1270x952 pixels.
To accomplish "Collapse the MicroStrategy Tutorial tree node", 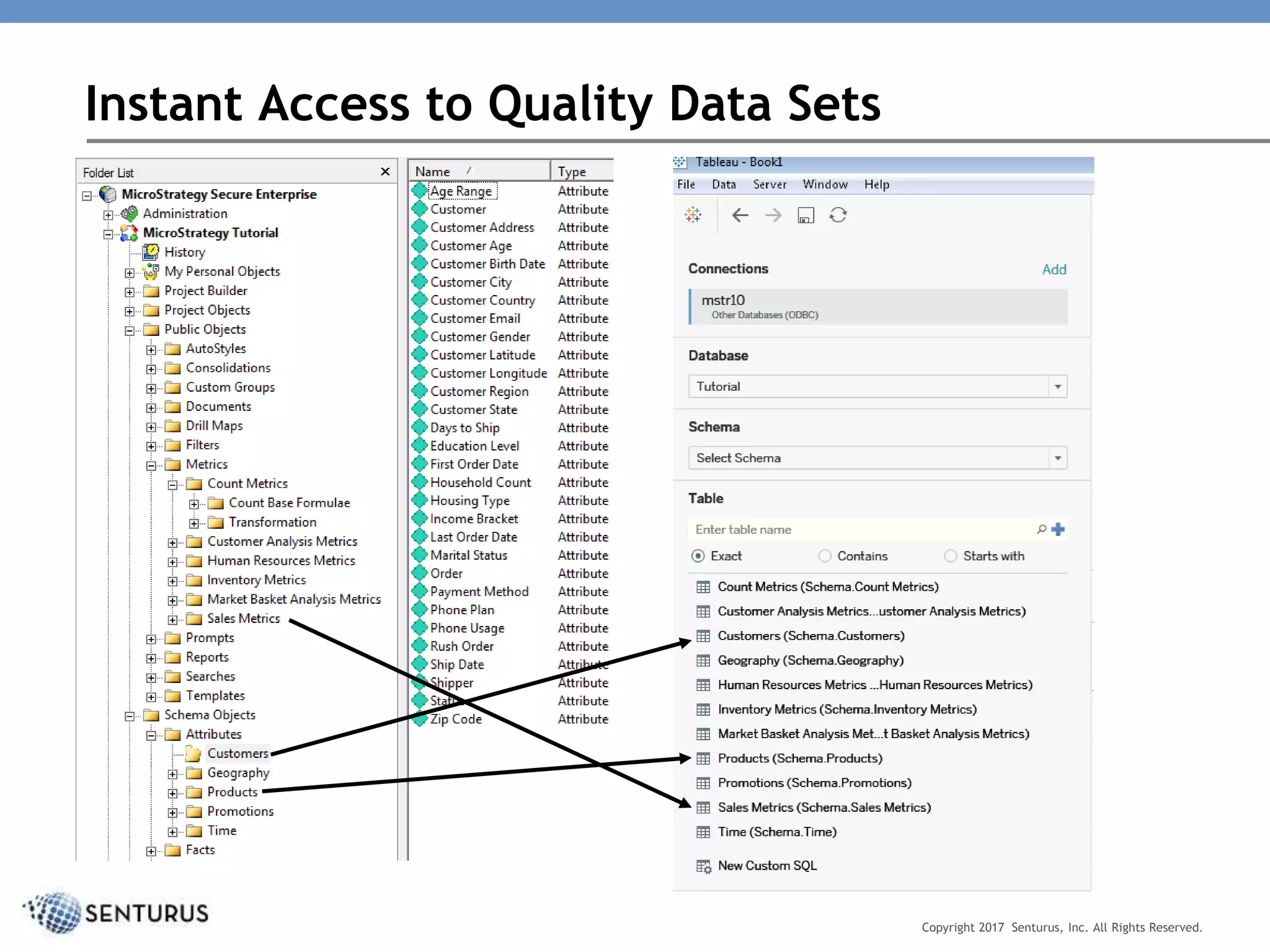I will [108, 234].
